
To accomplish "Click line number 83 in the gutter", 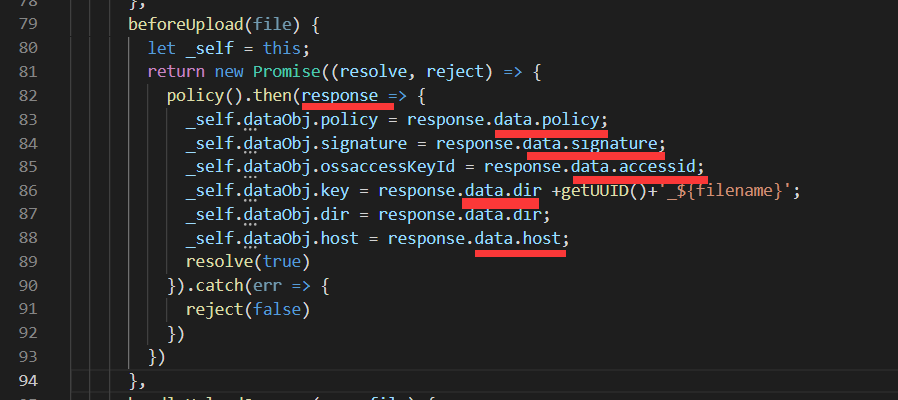I will pos(28,119).
